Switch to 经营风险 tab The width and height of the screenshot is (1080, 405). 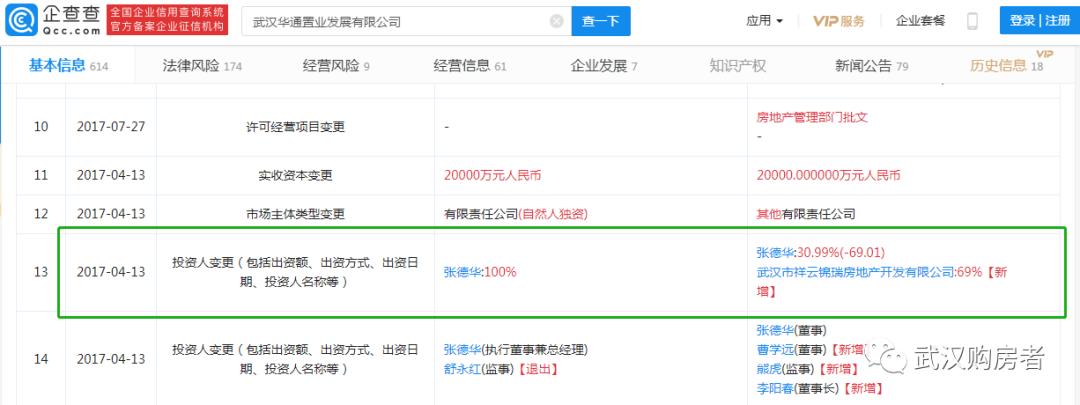pos(336,66)
